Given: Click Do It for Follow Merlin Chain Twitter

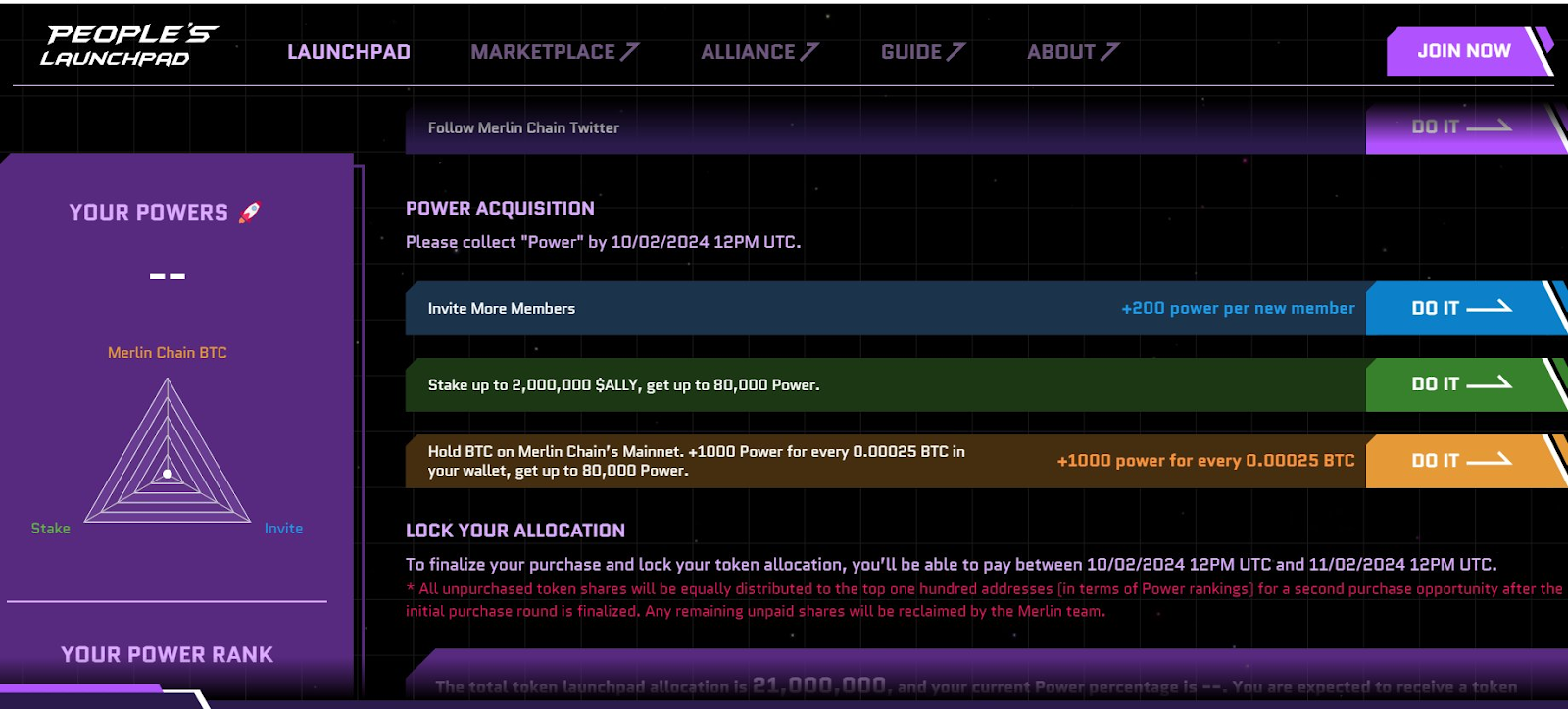Looking at the screenshot, I should coord(1464,127).
